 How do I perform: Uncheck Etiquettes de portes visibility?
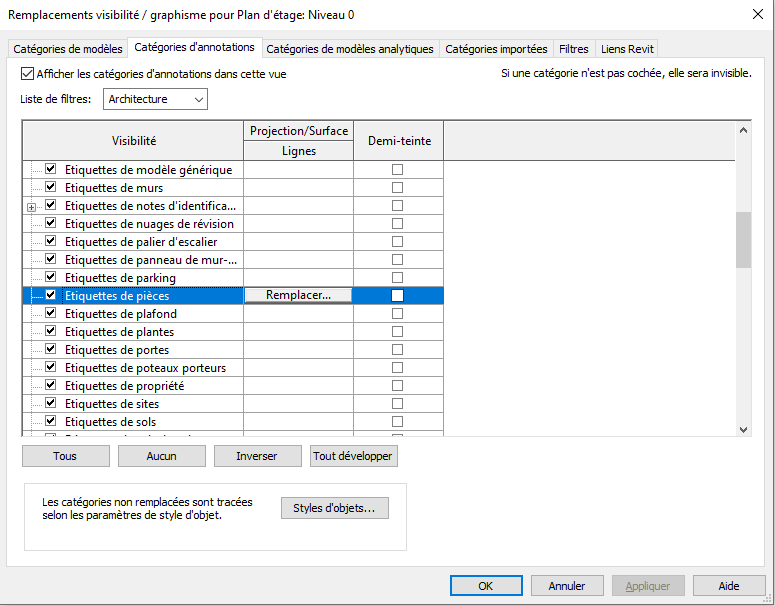click(x=50, y=350)
